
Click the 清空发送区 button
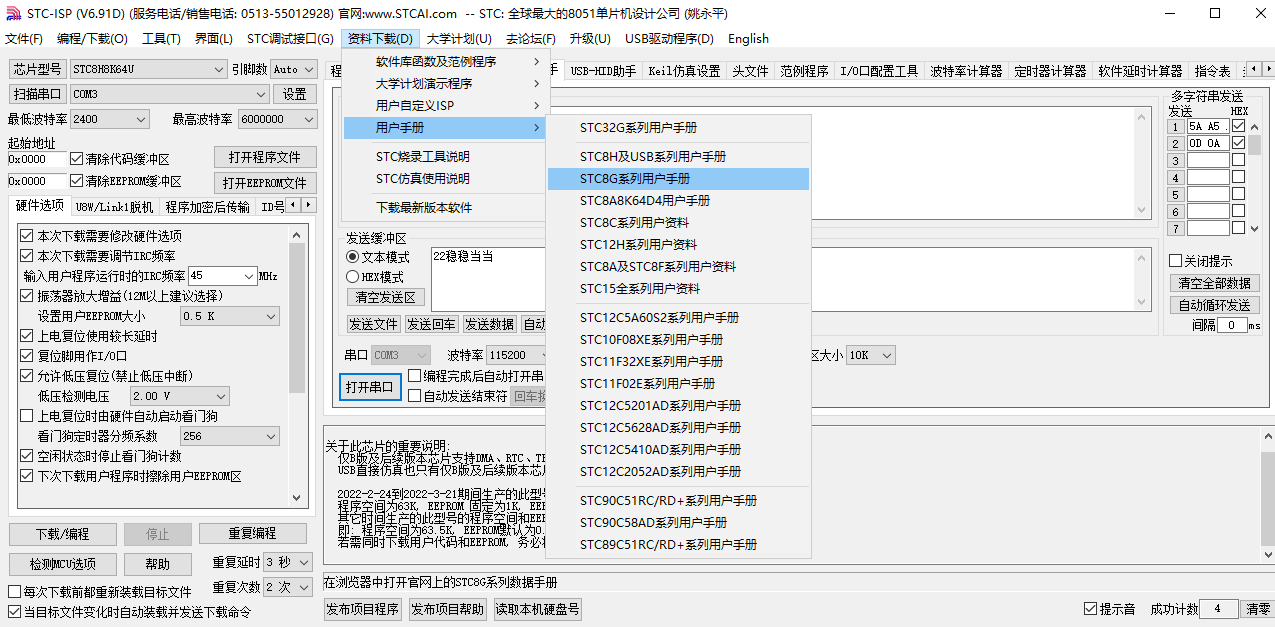coord(386,297)
